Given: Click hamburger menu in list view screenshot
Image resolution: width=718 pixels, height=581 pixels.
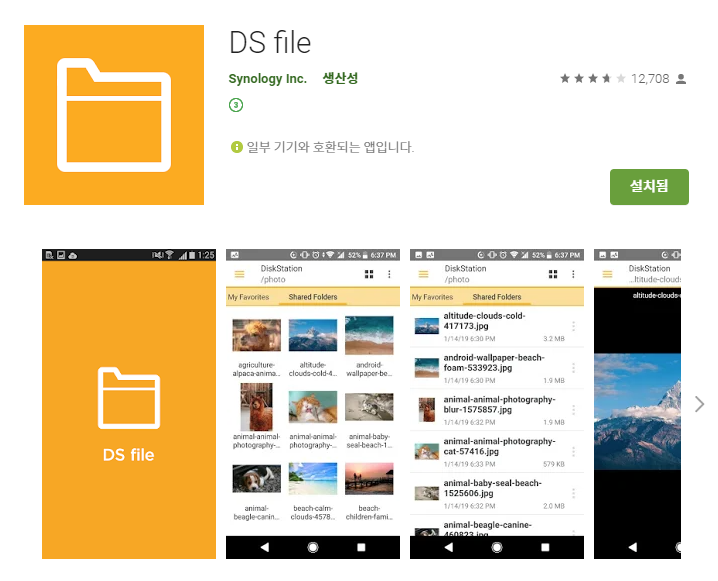Looking at the screenshot, I should [424, 274].
